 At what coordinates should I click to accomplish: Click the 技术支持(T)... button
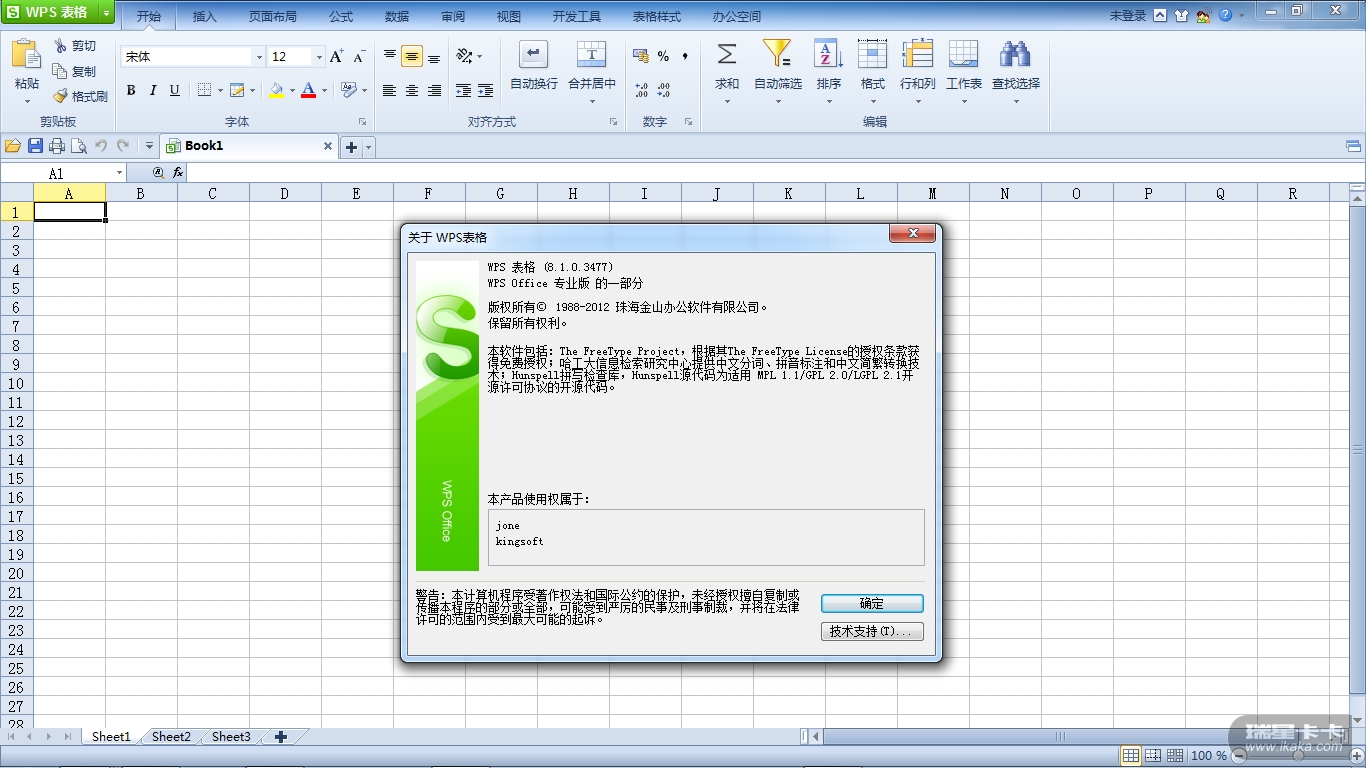pos(872,632)
